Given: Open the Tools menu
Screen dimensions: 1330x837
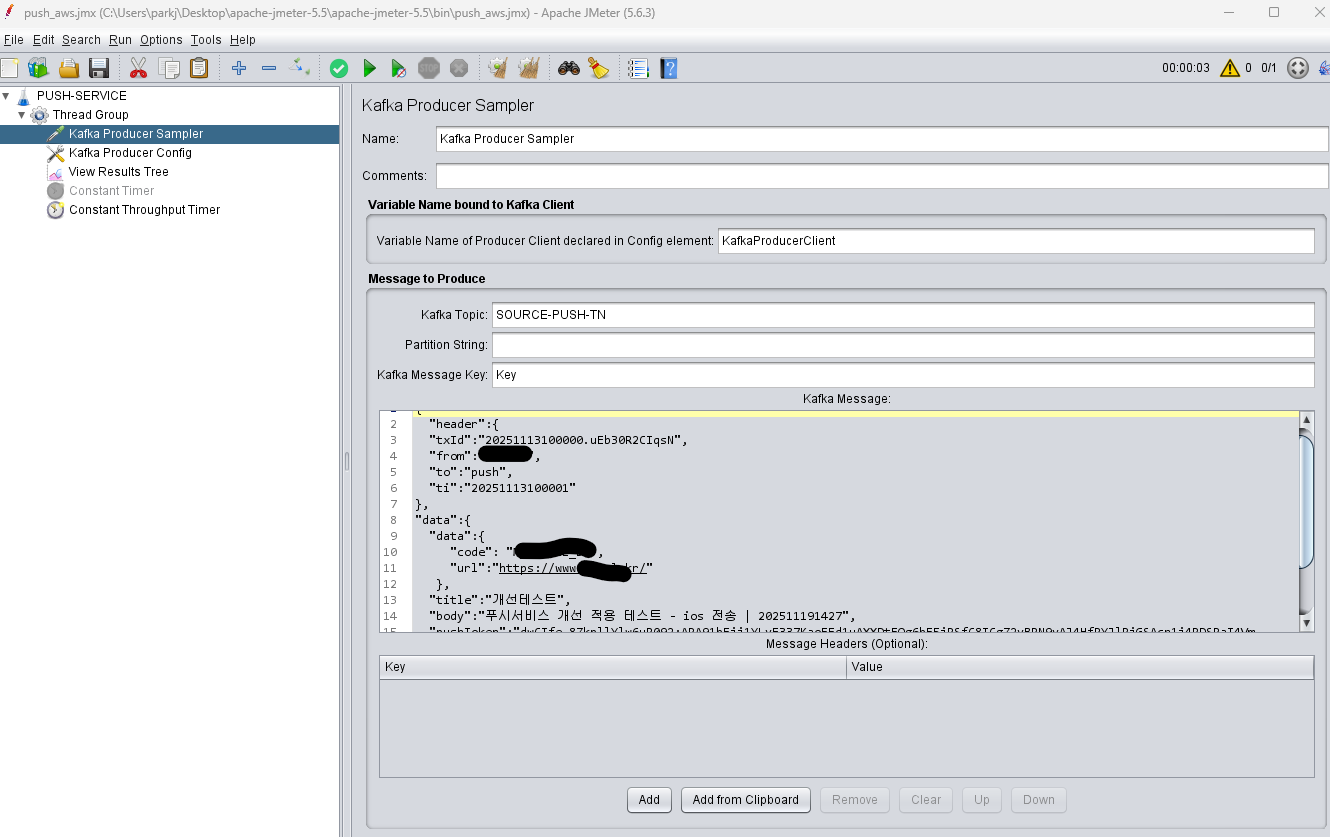Looking at the screenshot, I should (206, 40).
